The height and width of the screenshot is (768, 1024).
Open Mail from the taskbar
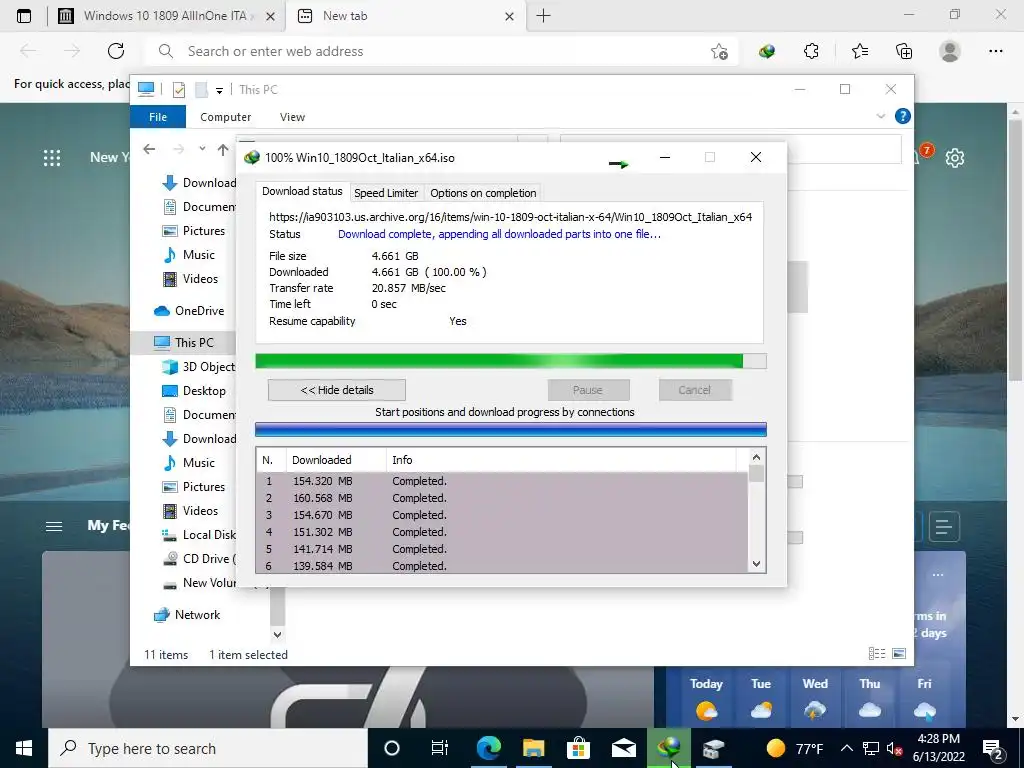pos(624,748)
